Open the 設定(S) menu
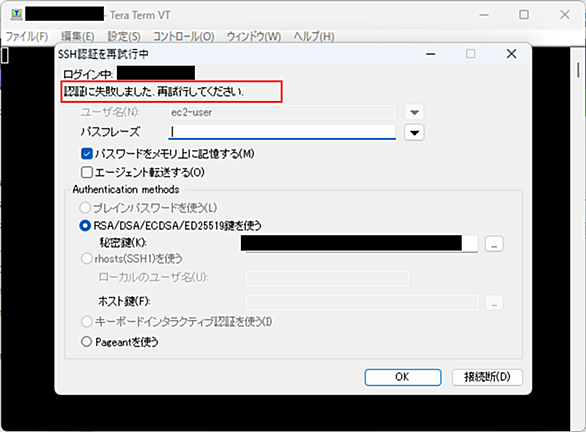Screen dimensions: 586x432 [124, 36]
